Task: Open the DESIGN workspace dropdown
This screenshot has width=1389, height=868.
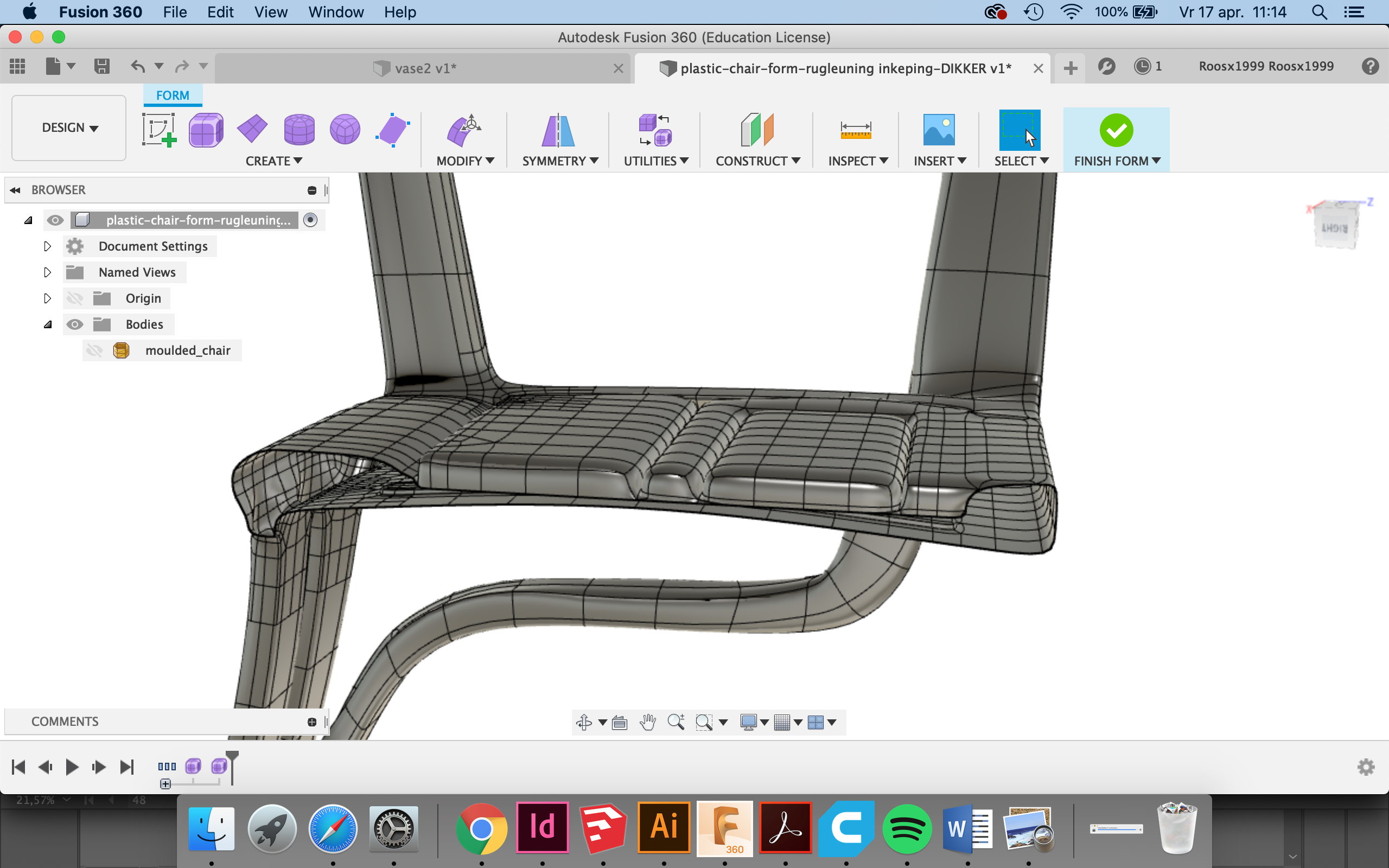Action: [69, 127]
